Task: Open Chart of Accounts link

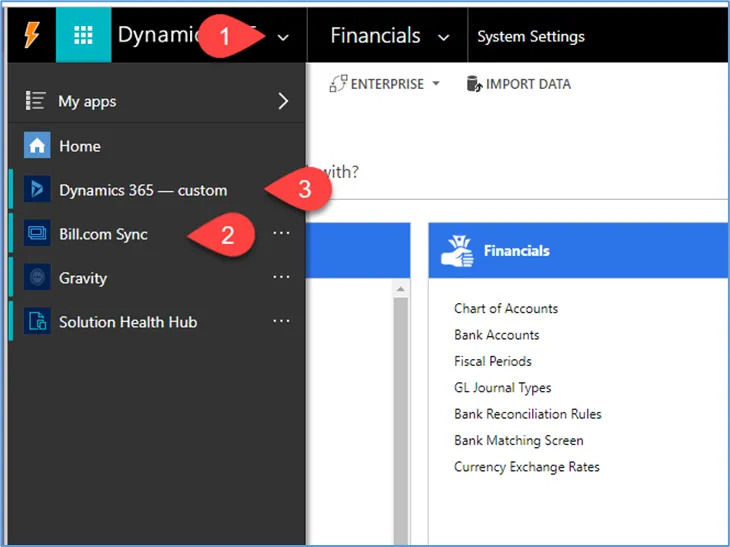Action: coord(506,308)
